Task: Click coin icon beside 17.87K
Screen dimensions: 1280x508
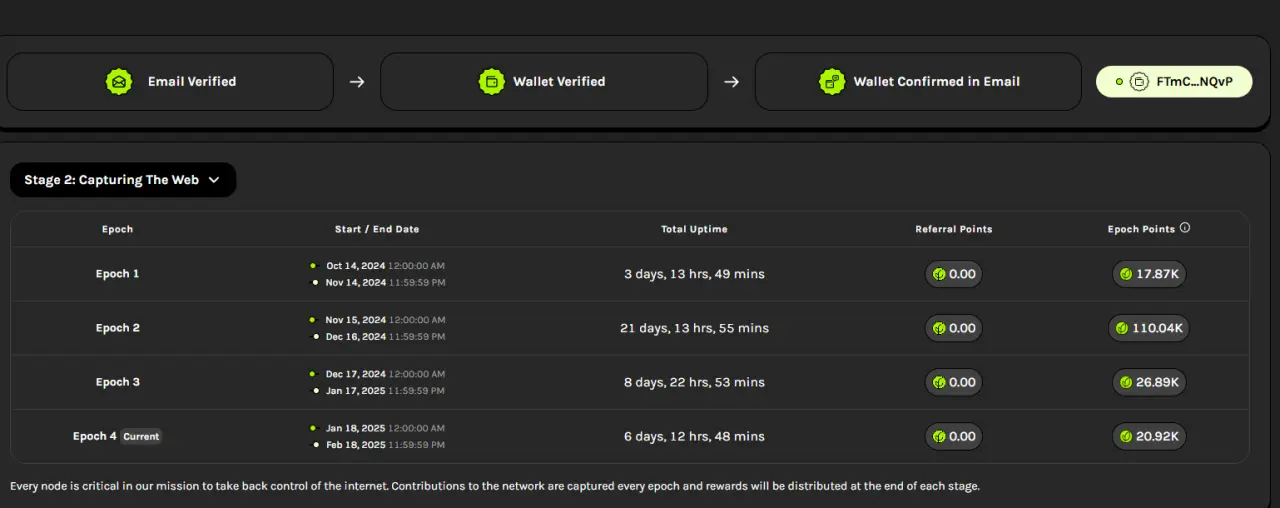Action: tap(1126, 274)
